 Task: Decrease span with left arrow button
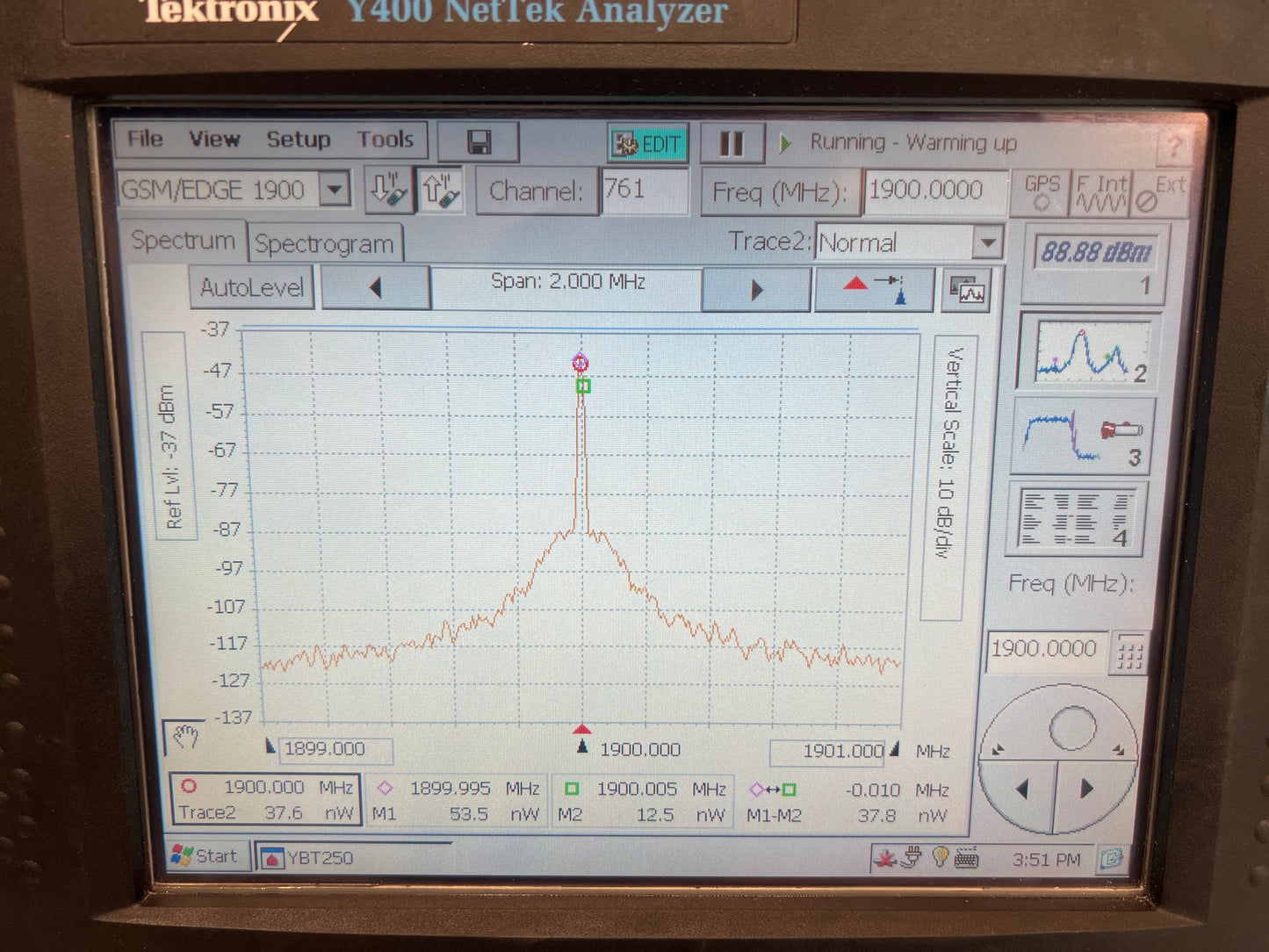(x=376, y=288)
